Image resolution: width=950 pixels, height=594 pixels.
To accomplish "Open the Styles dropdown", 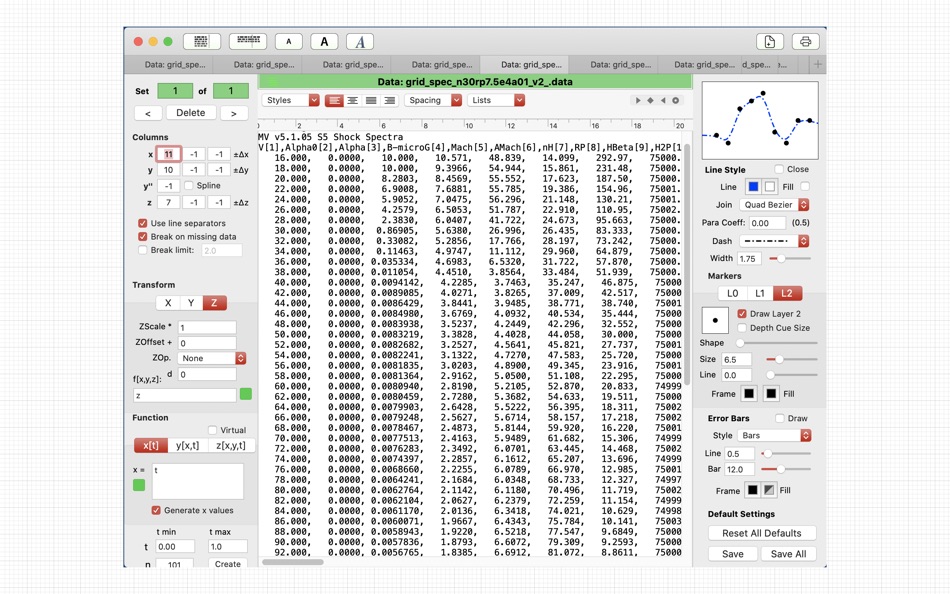I will [291, 101].
